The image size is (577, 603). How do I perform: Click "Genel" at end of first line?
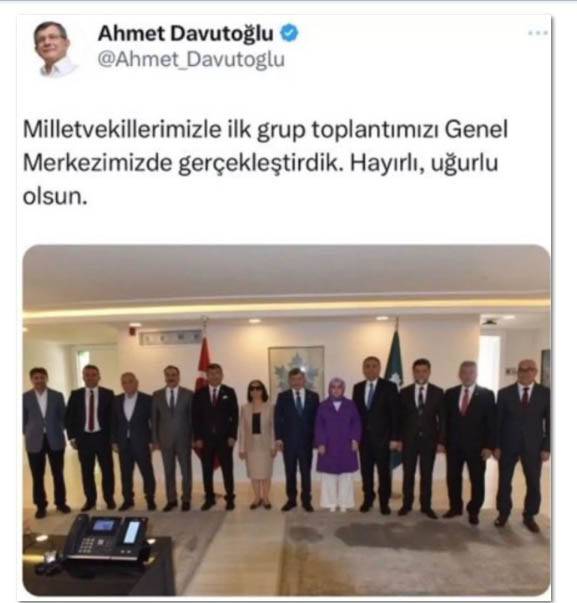pyautogui.click(x=477, y=129)
